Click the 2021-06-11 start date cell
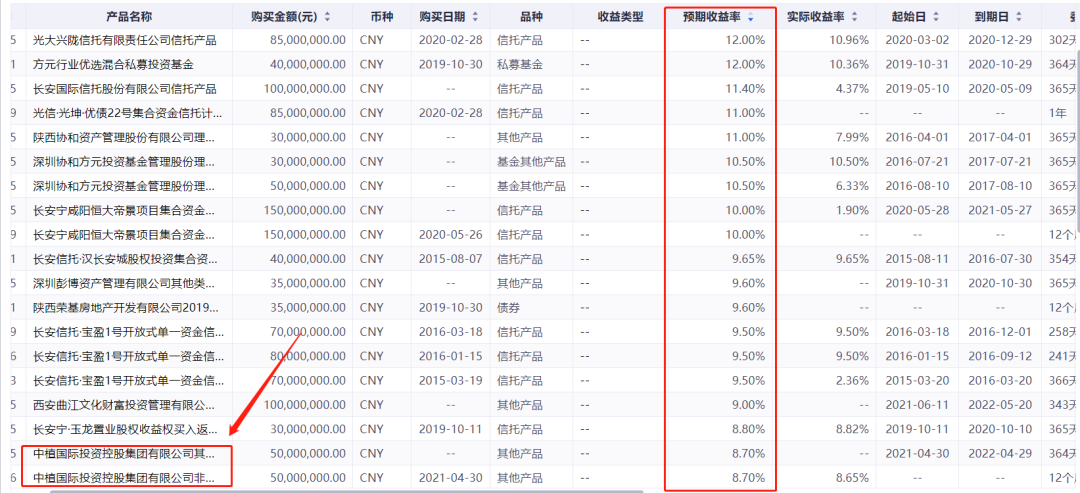This screenshot has height=493, width=1080. [917, 405]
